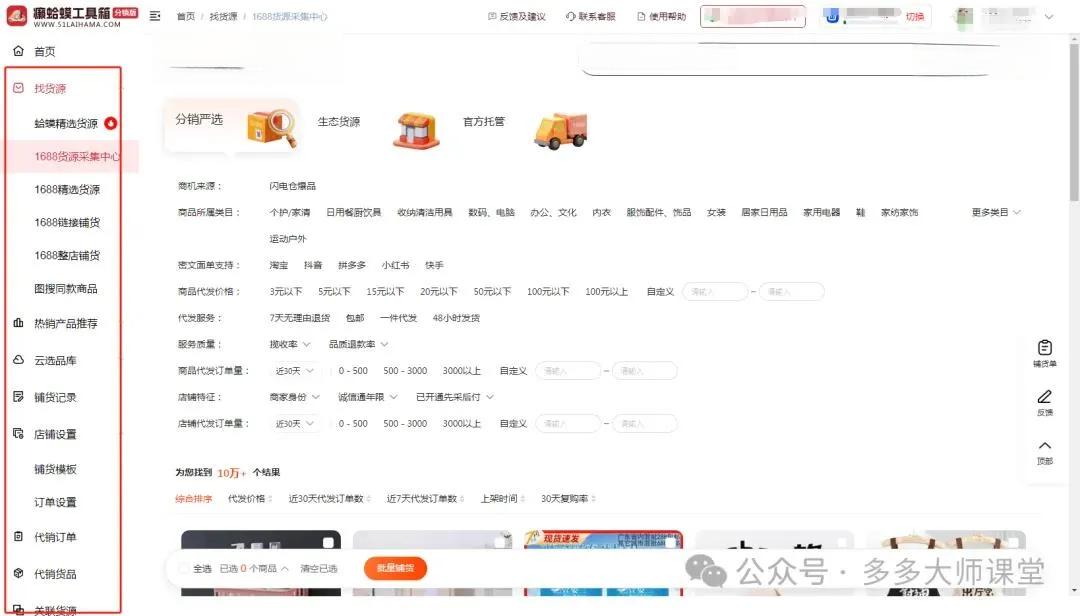Click the minimum 商品代发价格 custom input field

714,292
